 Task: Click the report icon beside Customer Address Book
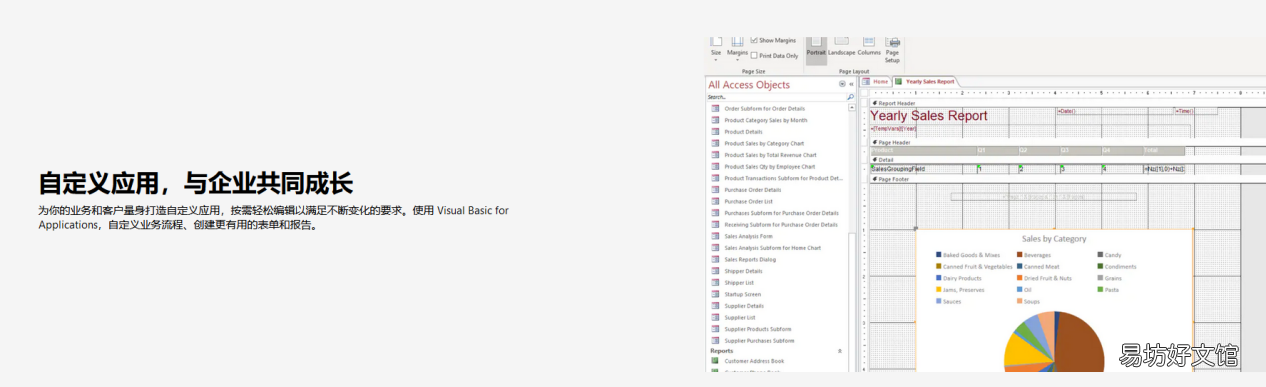click(x=715, y=361)
